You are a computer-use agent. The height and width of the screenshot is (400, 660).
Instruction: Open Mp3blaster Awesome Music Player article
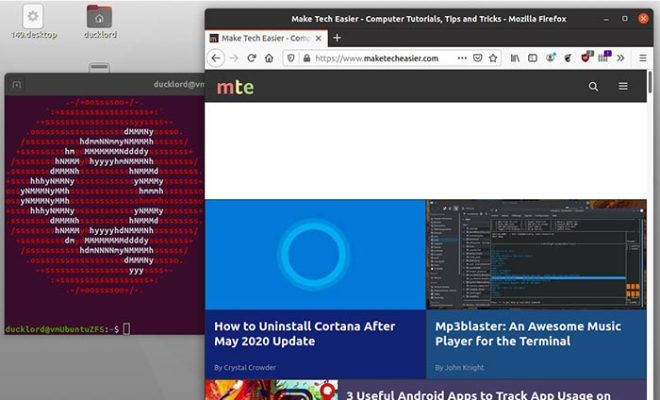coord(528,333)
